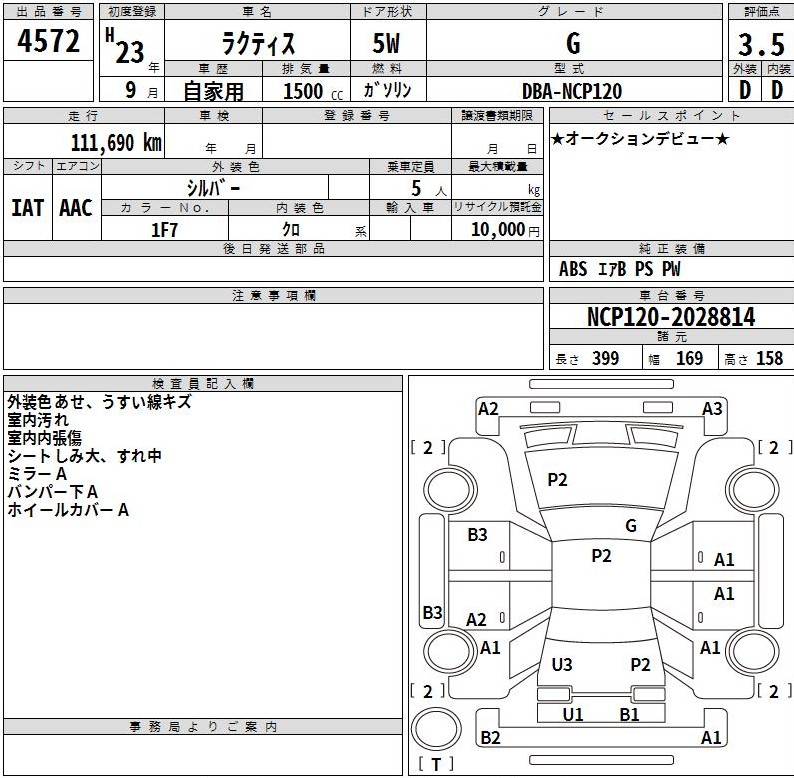This screenshot has height=778, width=794.
Task: Click the air conditioner value AAC
Action: (76, 208)
